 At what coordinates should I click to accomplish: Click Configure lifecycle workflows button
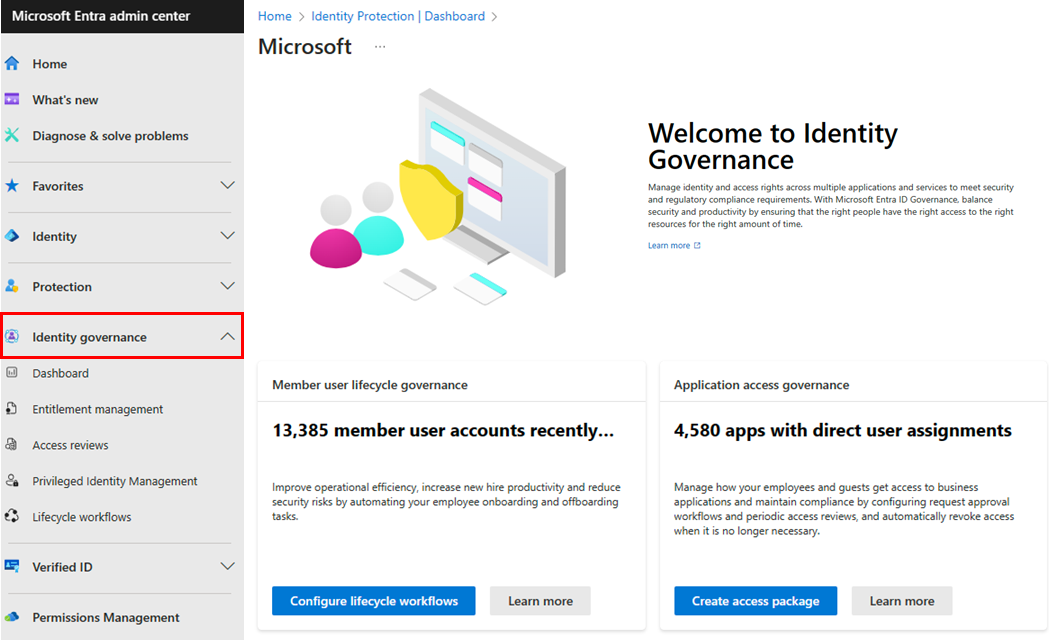pos(374,601)
